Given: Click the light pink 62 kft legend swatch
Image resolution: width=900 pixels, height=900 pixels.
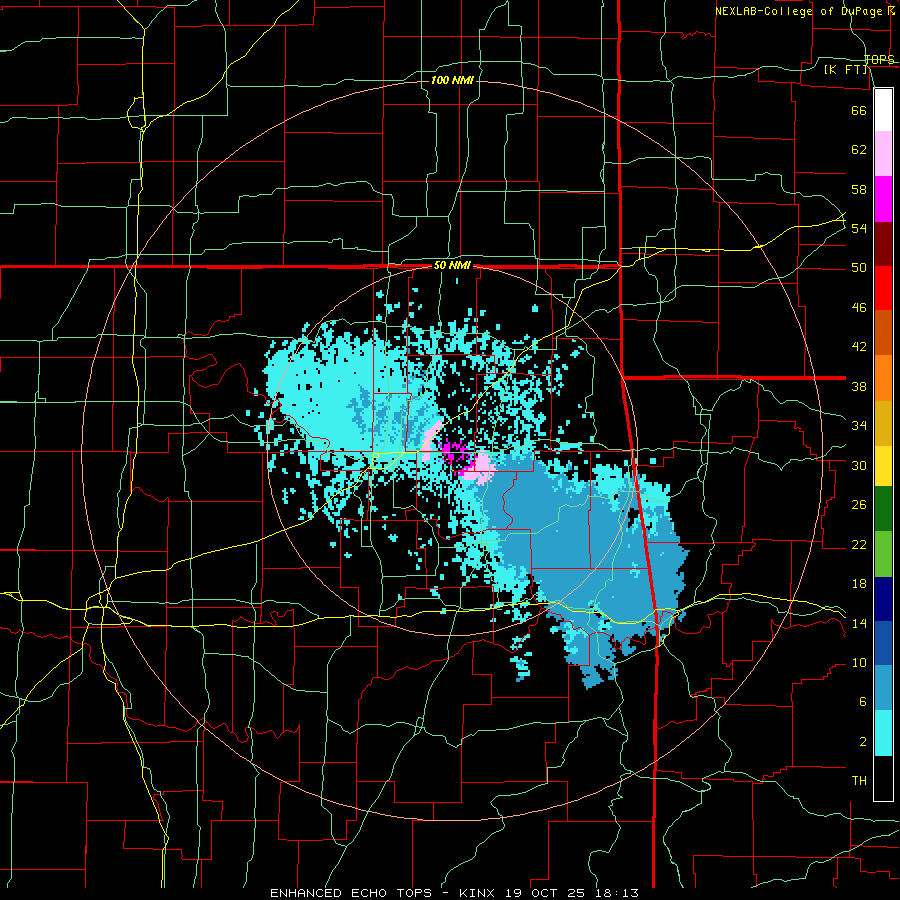Looking at the screenshot, I should [x=883, y=154].
